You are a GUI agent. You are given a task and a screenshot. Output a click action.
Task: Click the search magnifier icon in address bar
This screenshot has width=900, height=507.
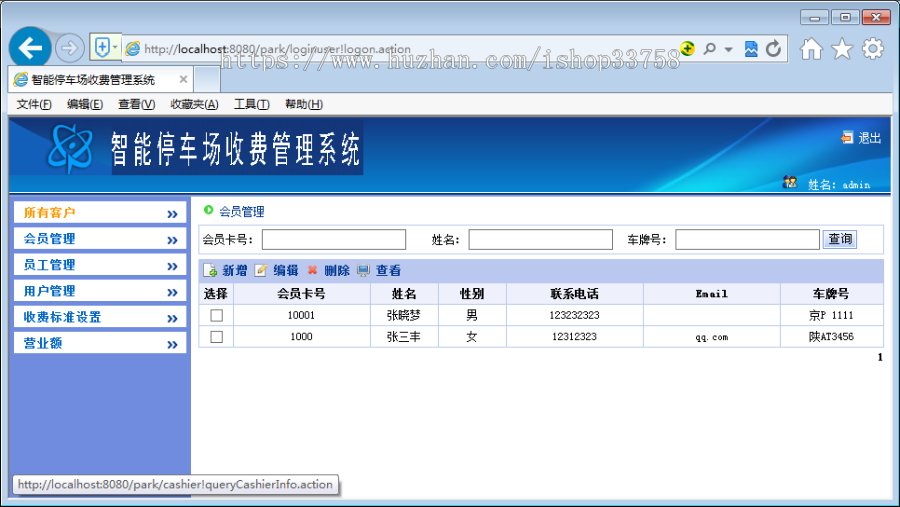709,49
